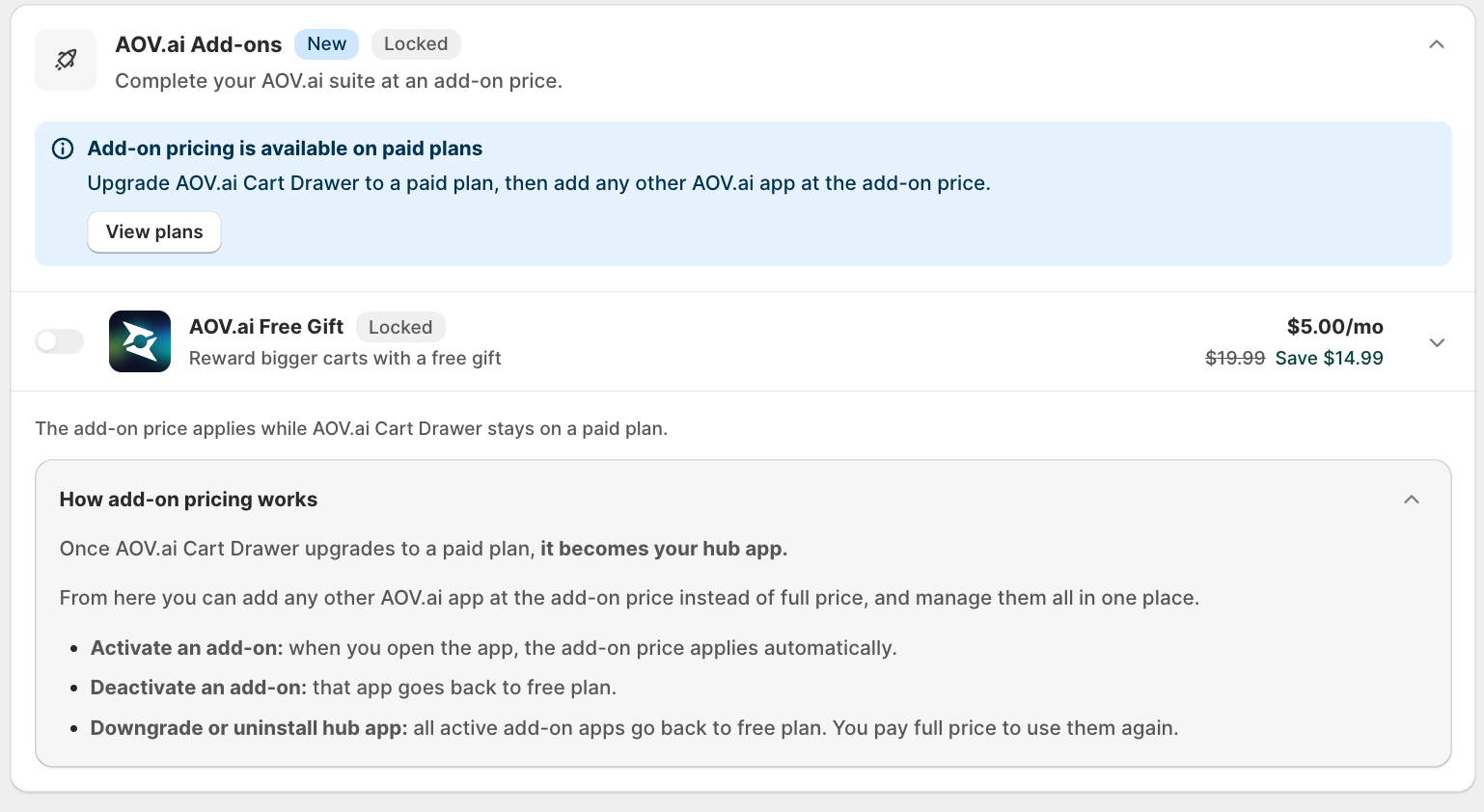This screenshot has height=812, width=1484.
Task: Click the 'How add-on pricing works' heading
Action: pyautogui.click(x=188, y=500)
